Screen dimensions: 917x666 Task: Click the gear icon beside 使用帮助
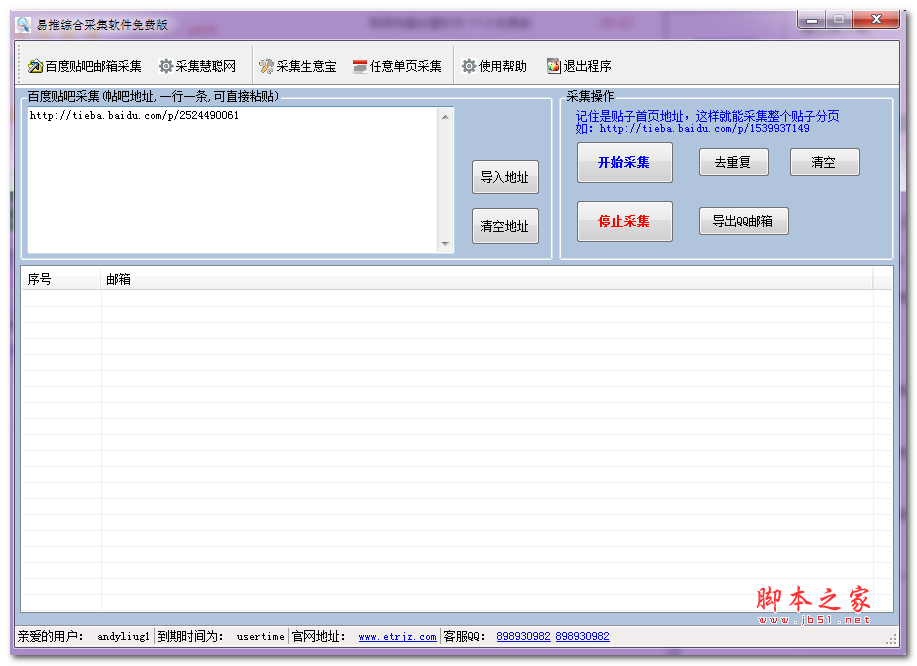click(x=469, y=66)
